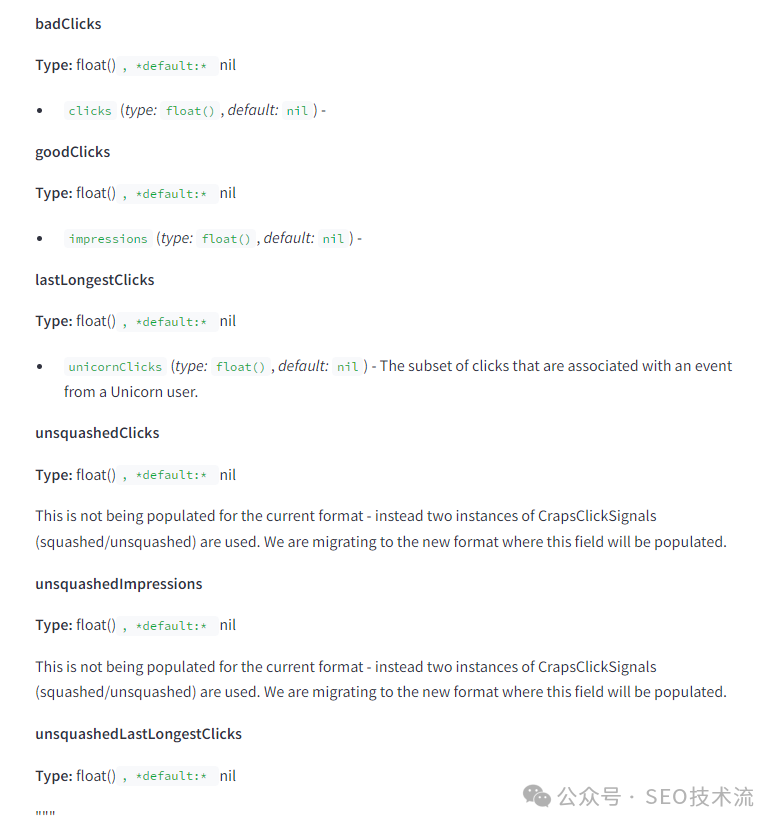Image resolution: width=778 pixels, height=827 pixels.
Task: Click the *default:* chip under badClicks
Action: click(x=171, y=66)
